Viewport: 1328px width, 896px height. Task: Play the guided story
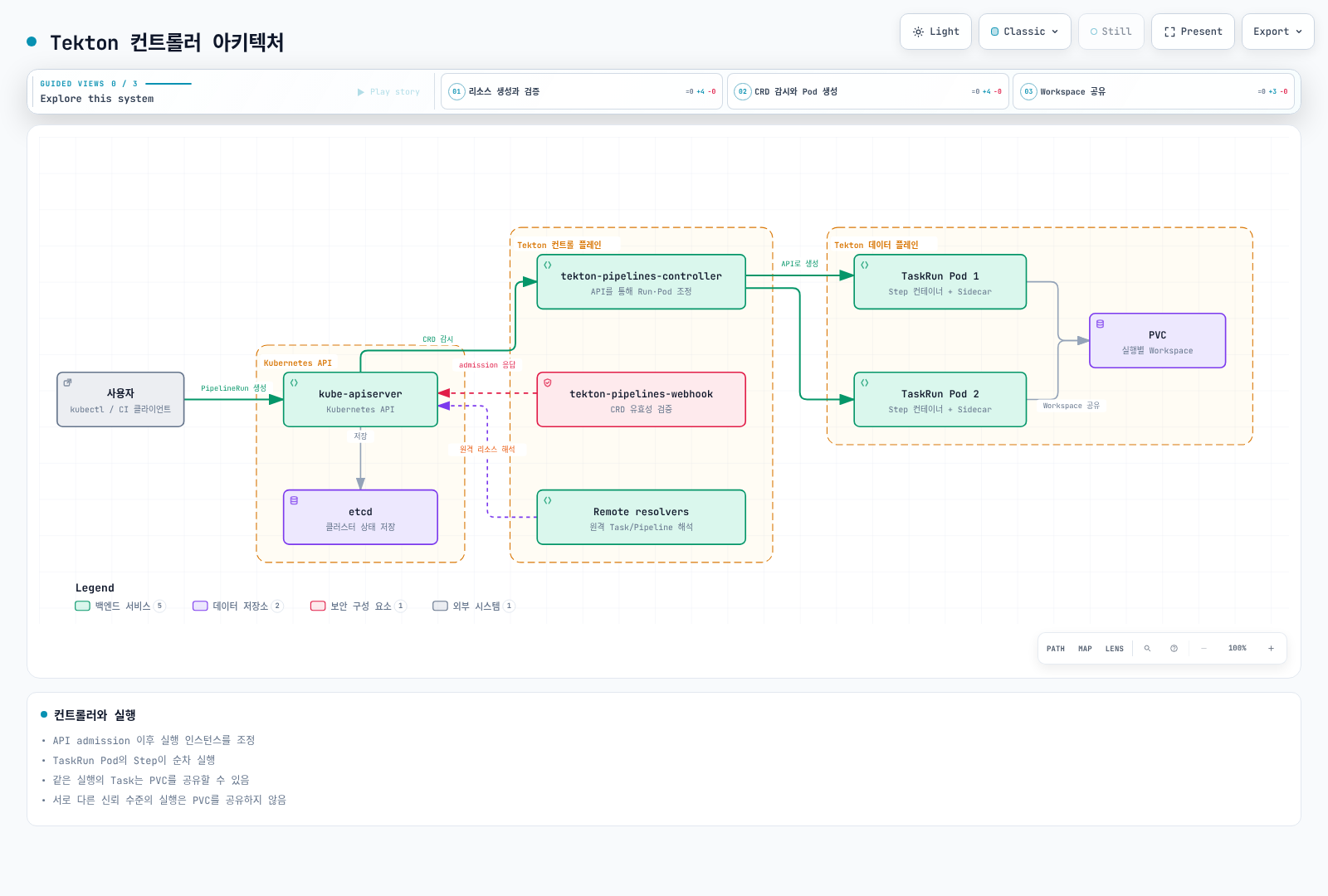coord(388,91)
